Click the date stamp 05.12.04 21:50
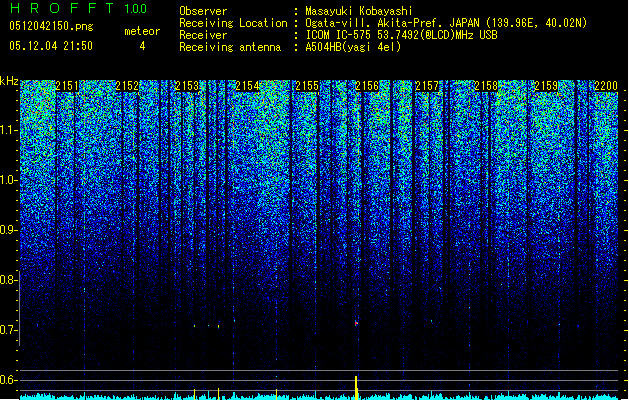629x400 pixels. 51,46
